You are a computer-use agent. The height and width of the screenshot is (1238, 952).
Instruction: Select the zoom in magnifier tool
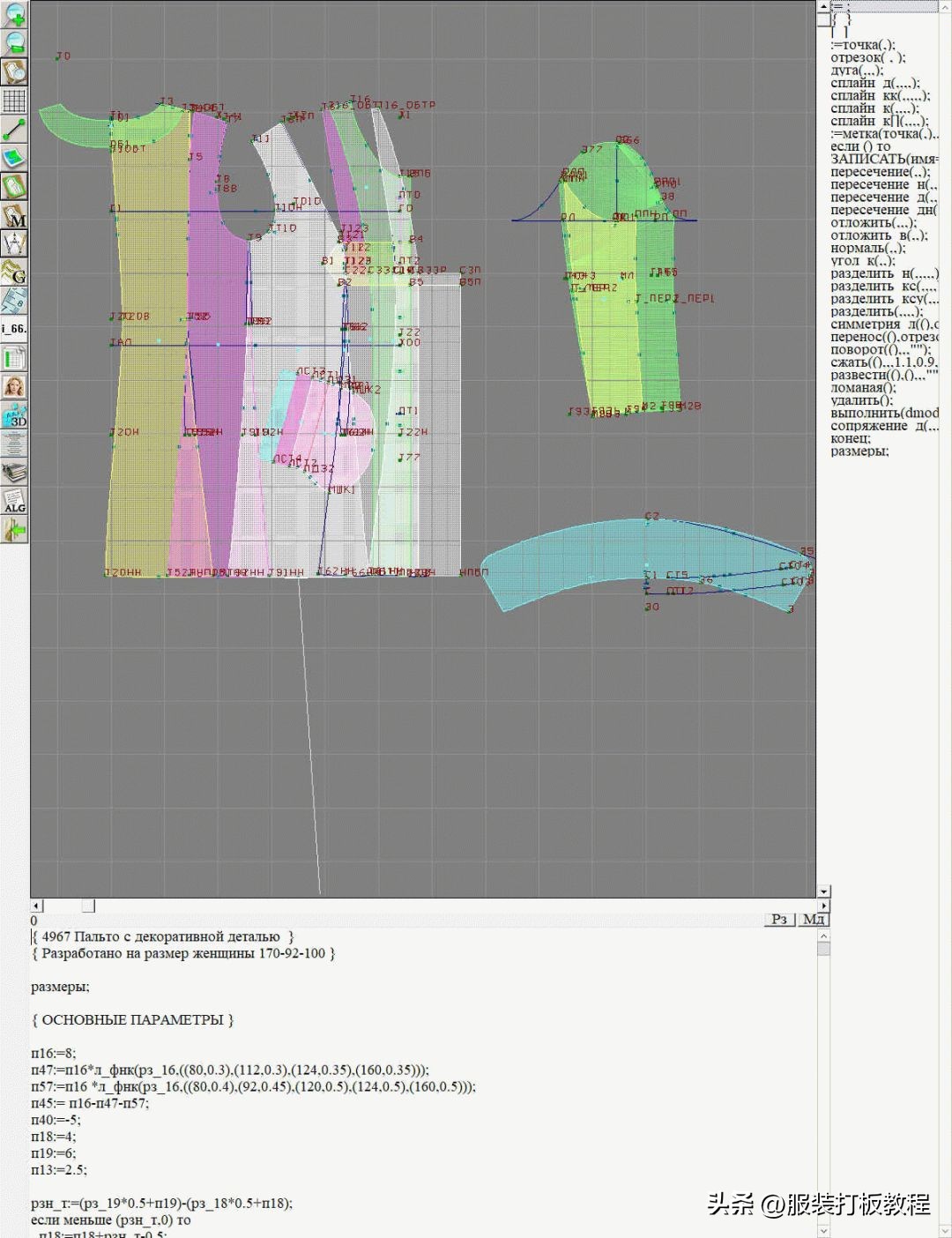coord(14,14)
